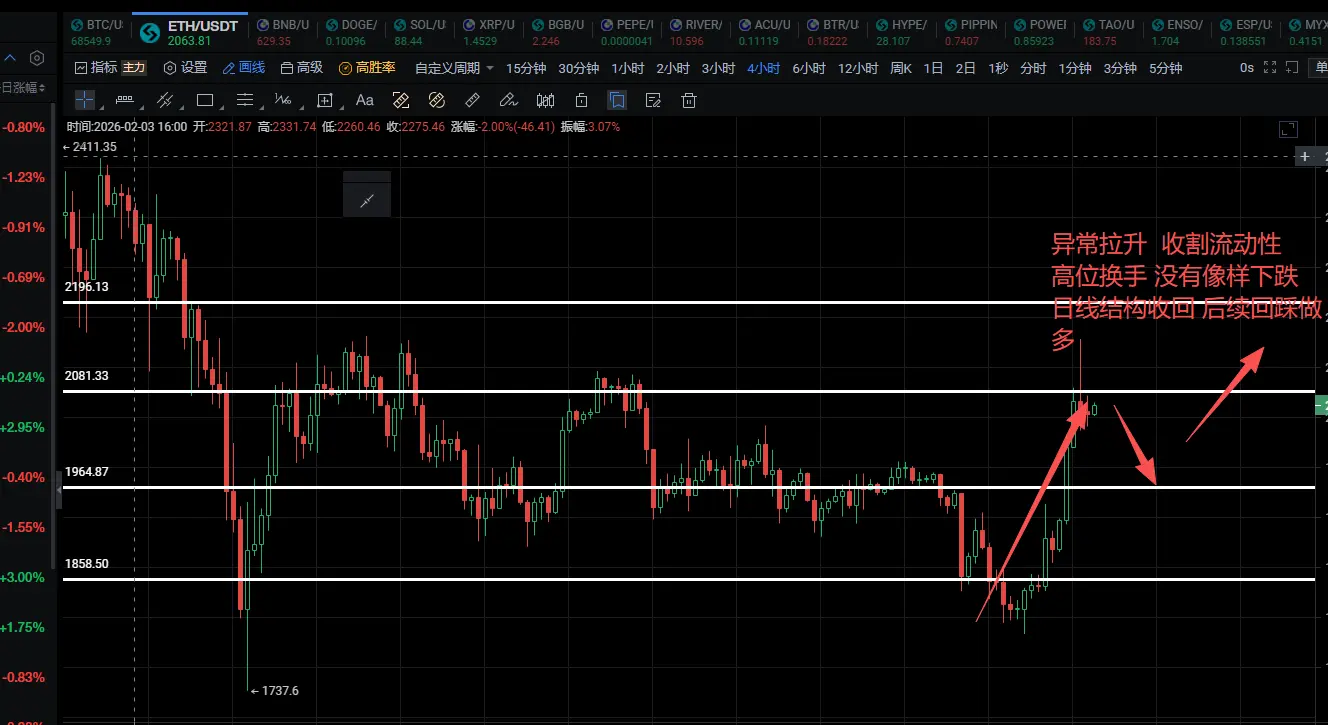The image size is (1328, 725).
Task: Select the wave pattern drawing tool
Action: click(x=284, y=100)
